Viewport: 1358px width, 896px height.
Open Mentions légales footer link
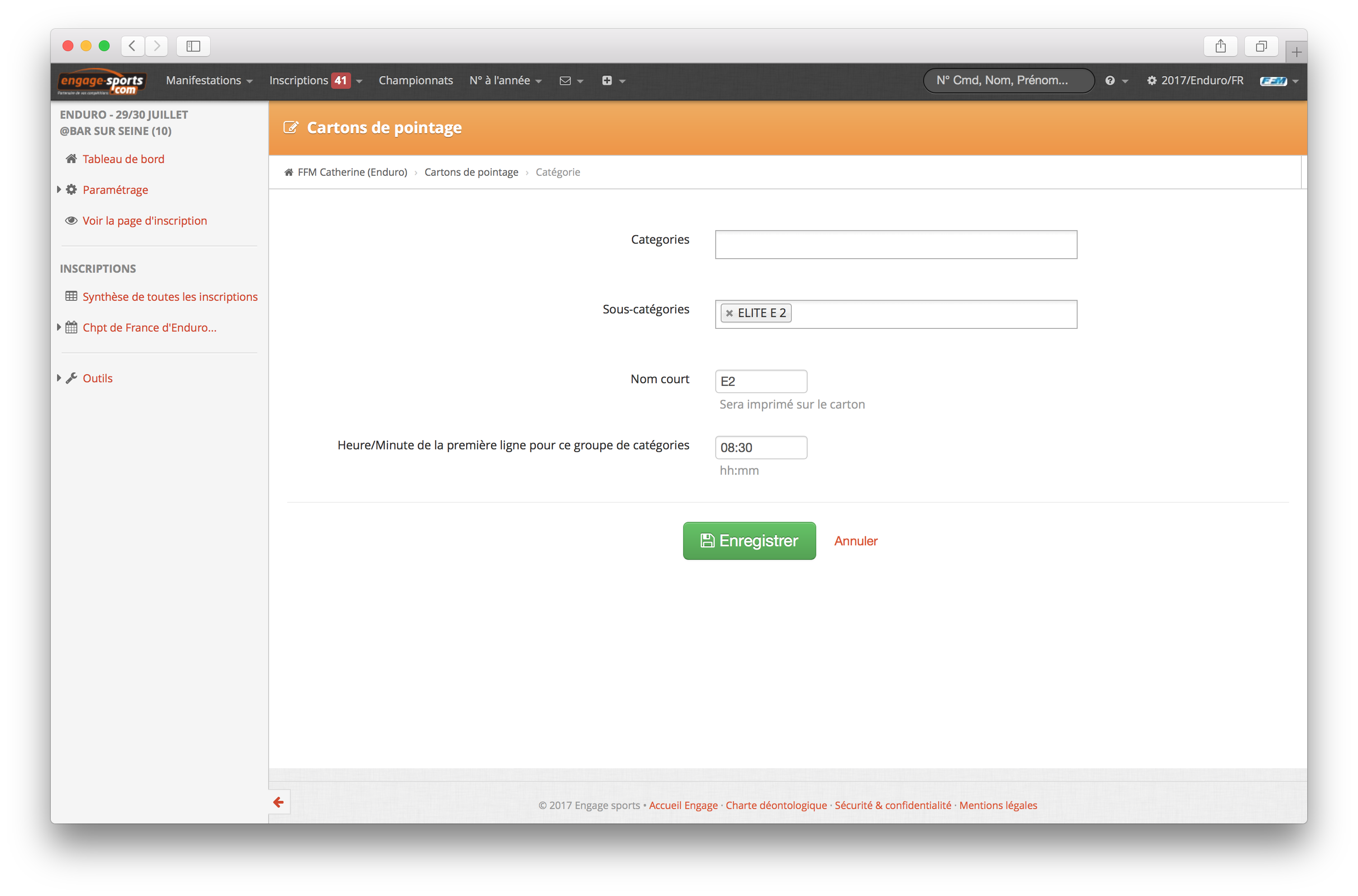pos(998,805)
